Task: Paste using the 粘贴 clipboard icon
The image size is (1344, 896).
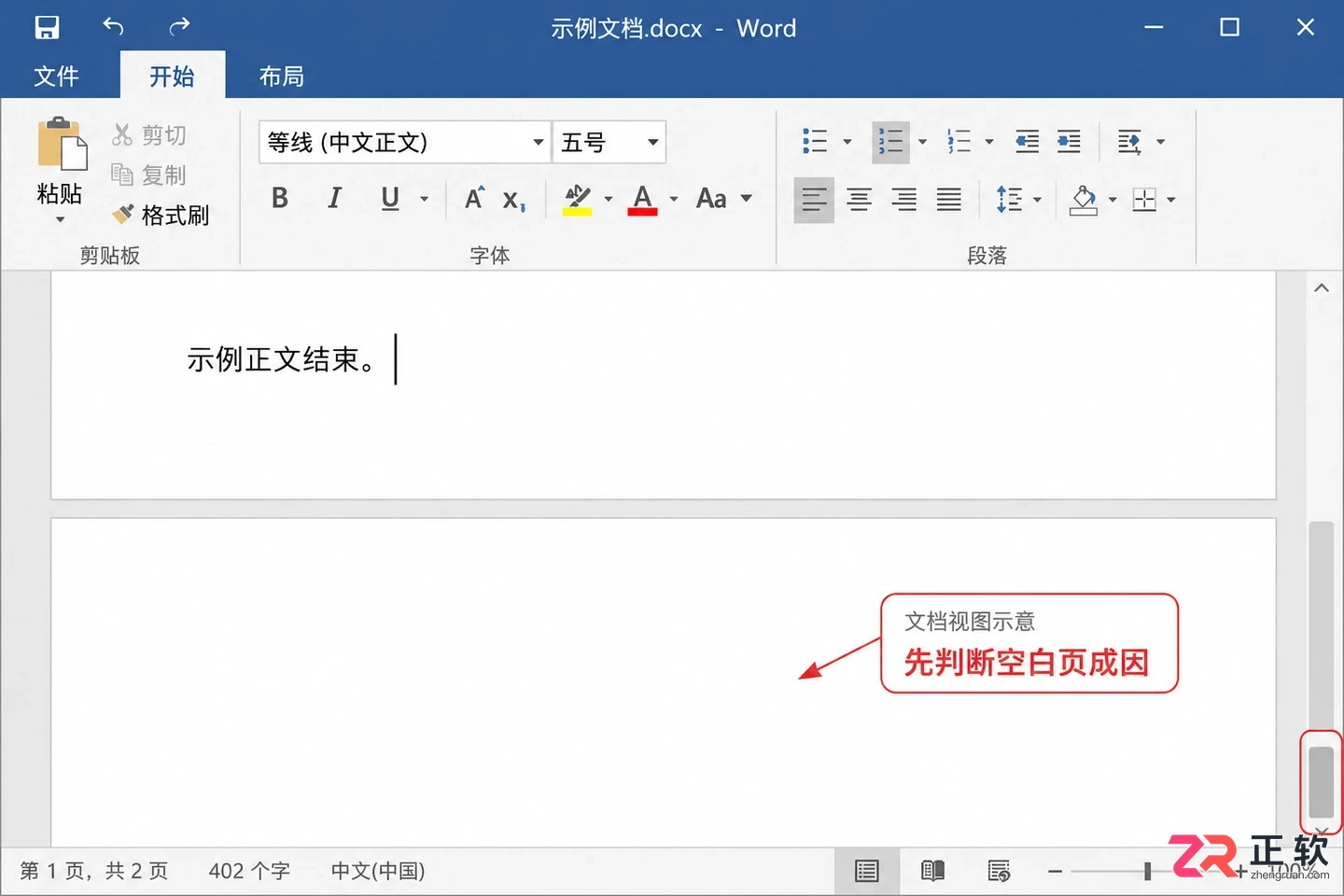Action: [x=61, y=146]
